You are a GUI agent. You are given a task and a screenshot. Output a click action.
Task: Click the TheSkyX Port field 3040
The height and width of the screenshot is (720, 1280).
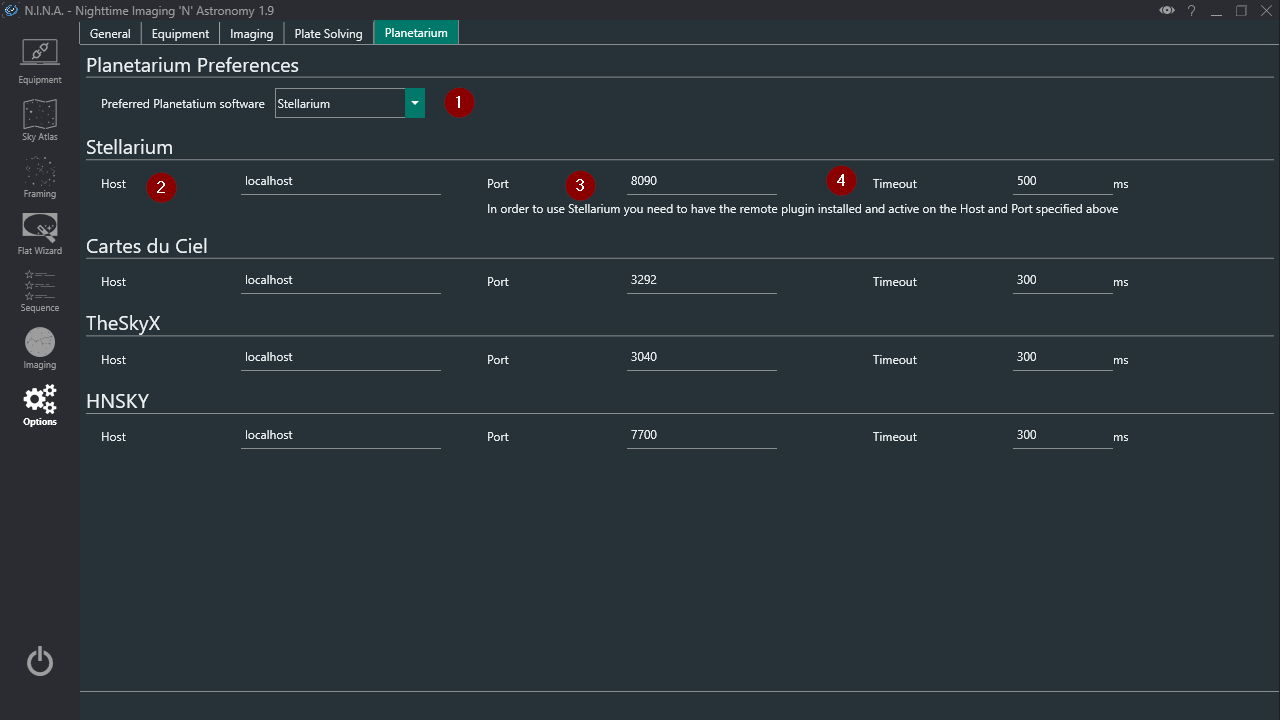[x=702, y=358]
